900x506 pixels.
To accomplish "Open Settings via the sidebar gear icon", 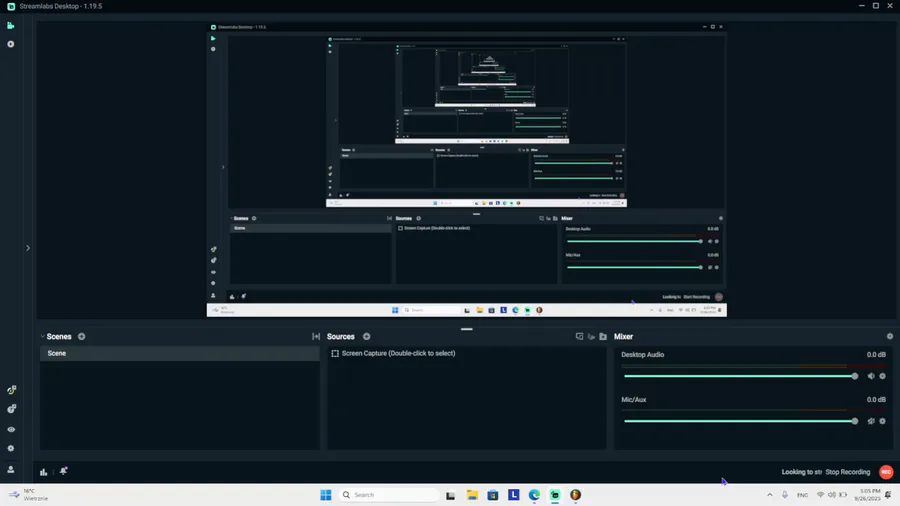I will (11, 449).
